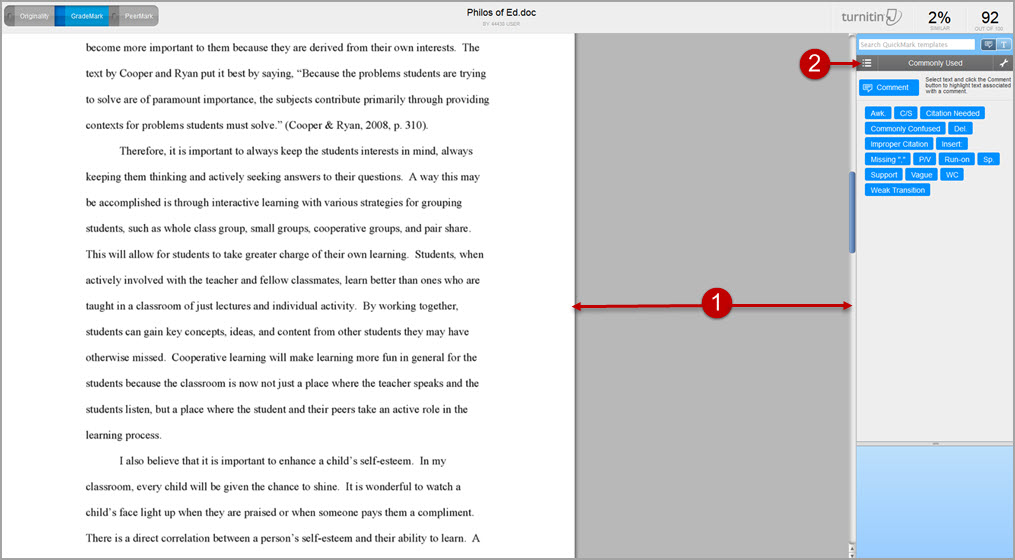Select the P/V QuickMark
The height and width of the screenshot is (560, 1015).
(x=924, y=159)
